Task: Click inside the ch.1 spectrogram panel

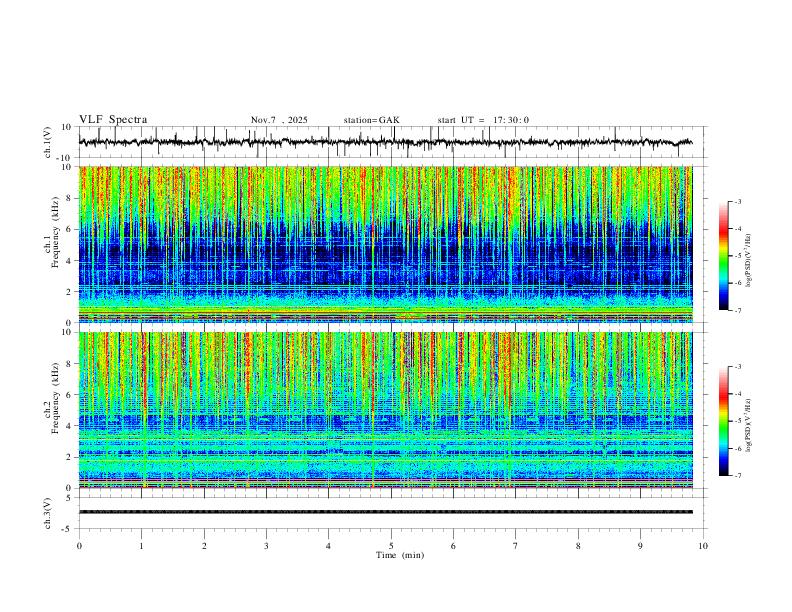Action: (385, 244)
